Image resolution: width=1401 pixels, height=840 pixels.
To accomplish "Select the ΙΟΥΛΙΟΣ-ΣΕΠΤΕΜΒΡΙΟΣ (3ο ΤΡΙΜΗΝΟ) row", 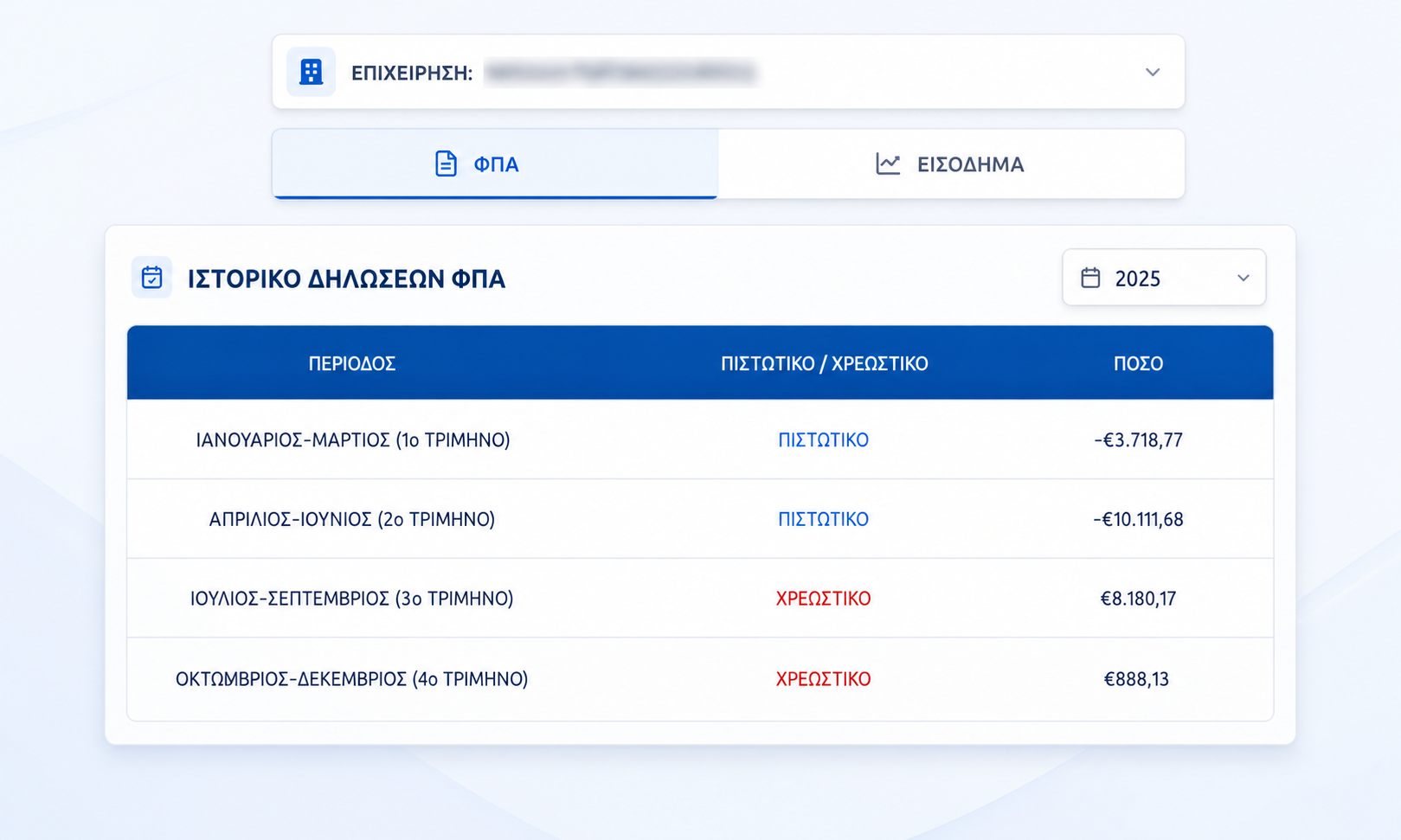I will coord(700,599).
